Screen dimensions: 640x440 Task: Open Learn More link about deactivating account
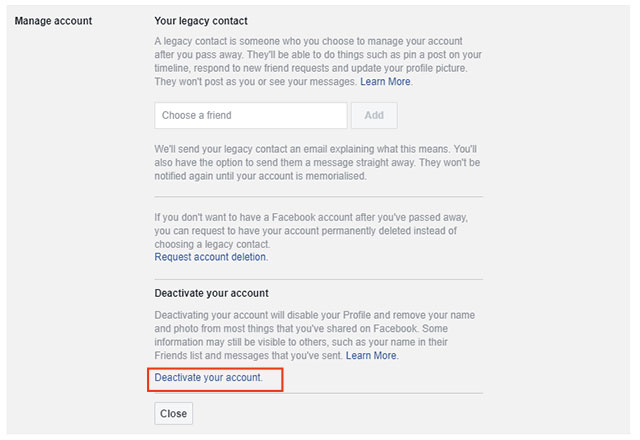tap(371, 356)
